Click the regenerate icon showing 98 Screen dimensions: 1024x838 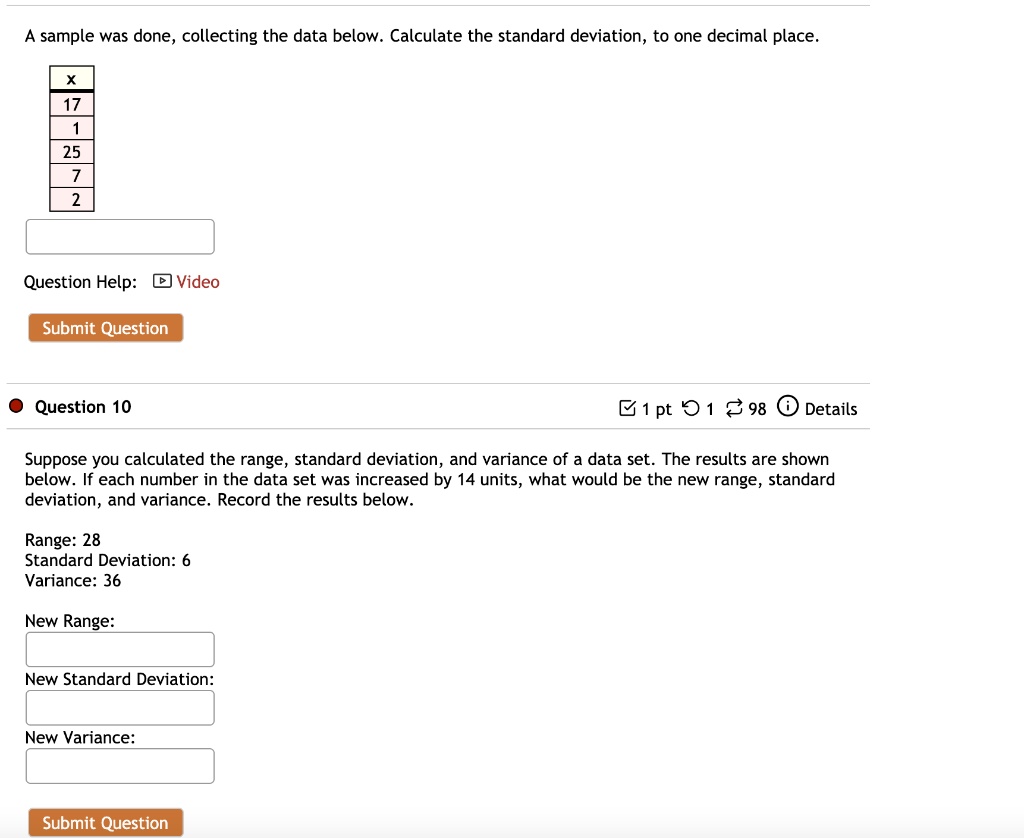coord(734,408)
